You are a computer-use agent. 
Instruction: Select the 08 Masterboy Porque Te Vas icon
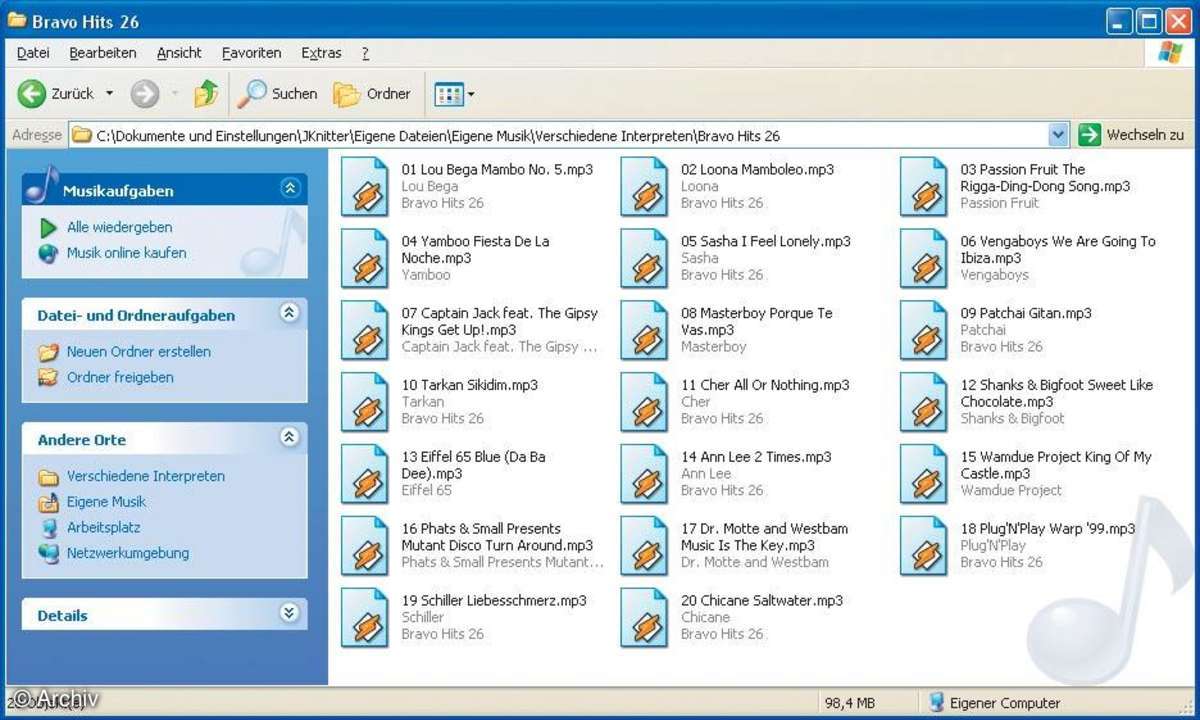[645, 331]
